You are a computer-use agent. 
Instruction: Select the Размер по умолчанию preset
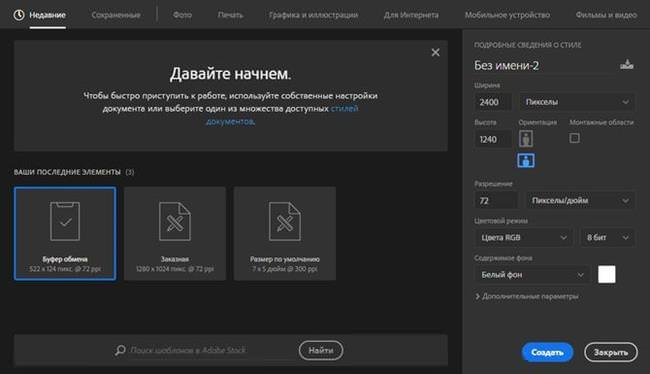285,233
